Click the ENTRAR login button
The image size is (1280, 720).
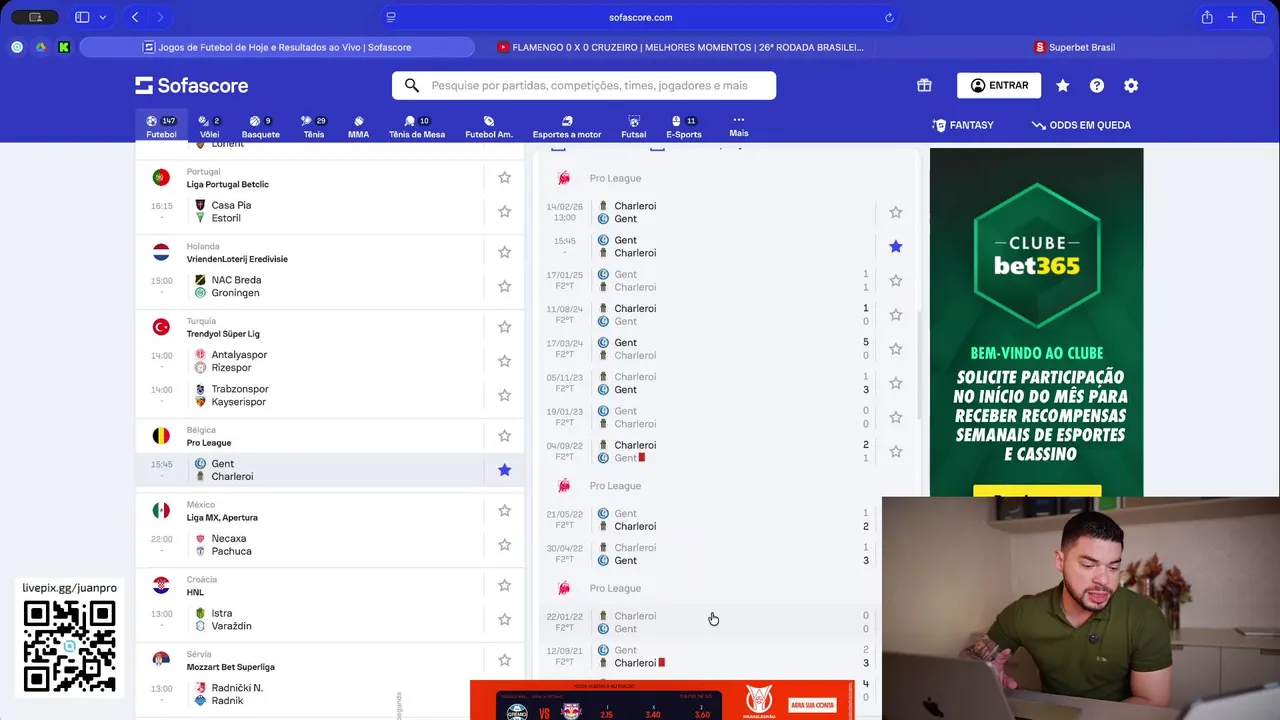[999, 85]
